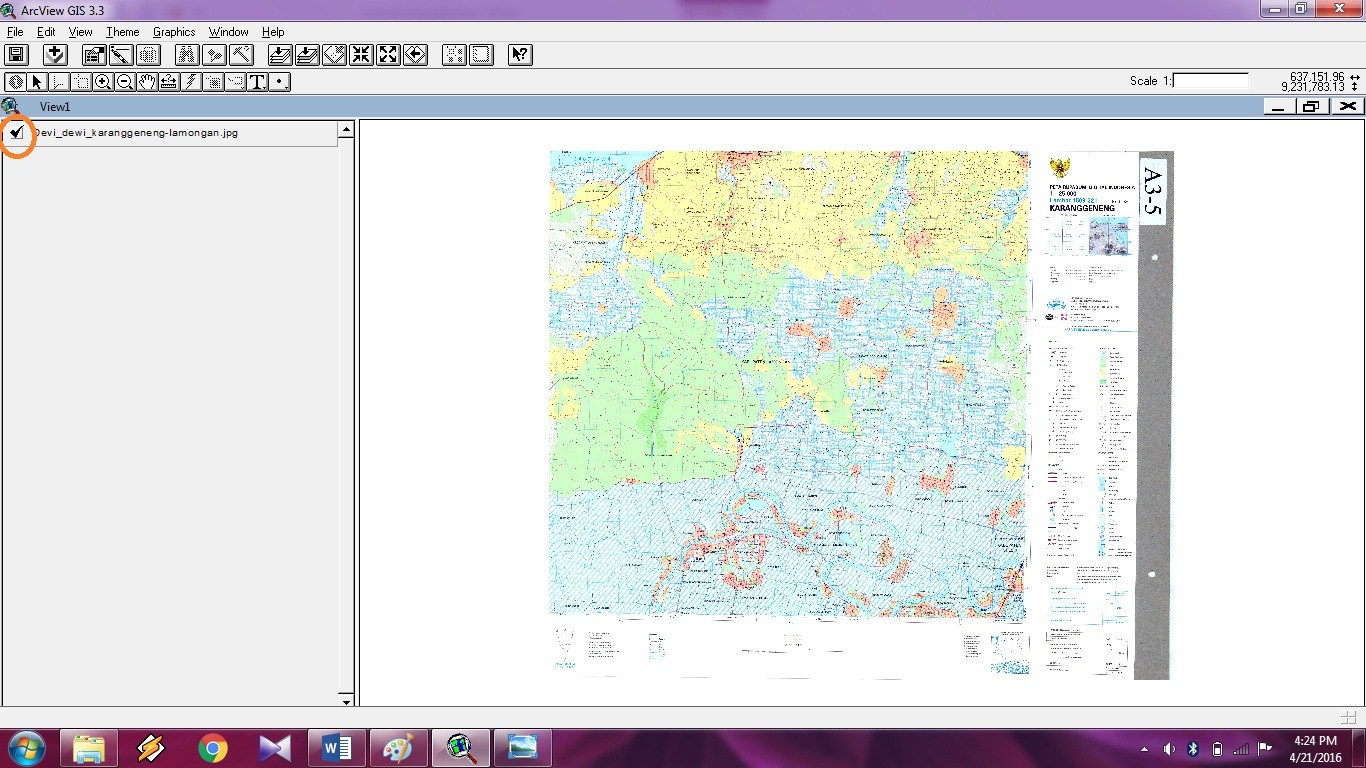Zoom to active theme extent
Screen dimensions: 1366x768
308,55
